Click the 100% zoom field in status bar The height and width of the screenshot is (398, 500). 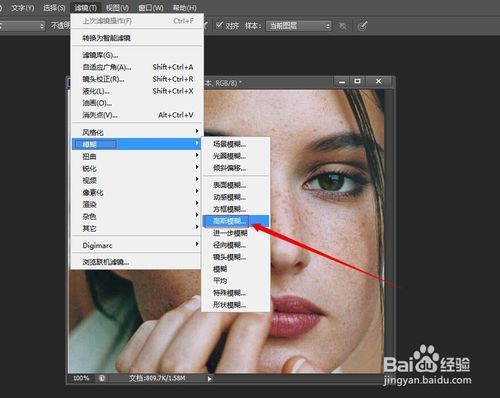81,378
